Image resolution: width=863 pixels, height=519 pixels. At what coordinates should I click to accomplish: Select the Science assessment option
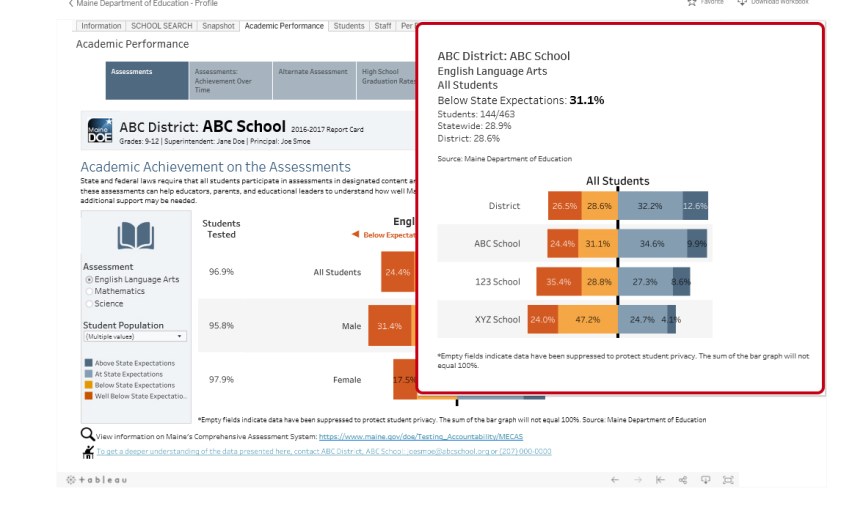89,303
